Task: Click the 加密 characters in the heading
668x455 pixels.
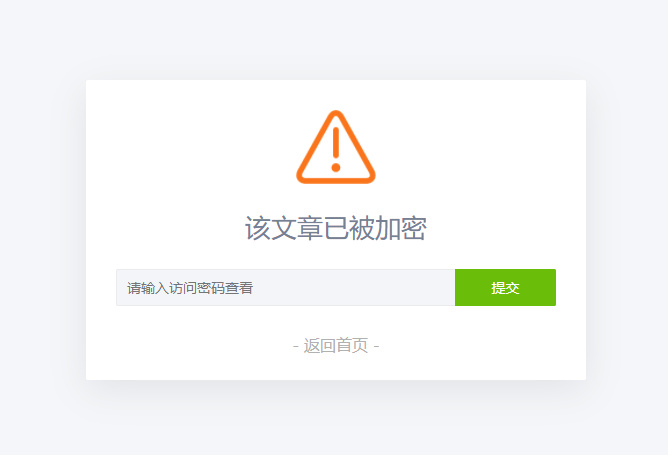Action: 401,228
